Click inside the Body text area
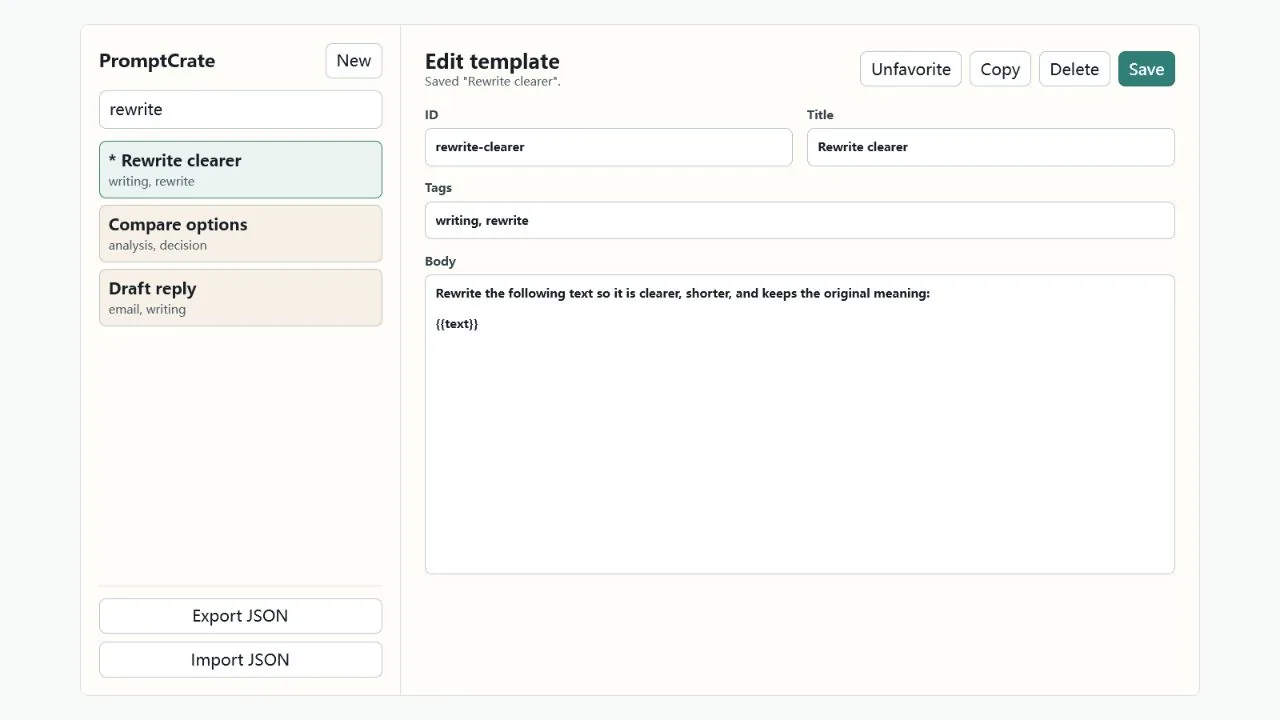1280x720 pixels. [x=800, y=424]
